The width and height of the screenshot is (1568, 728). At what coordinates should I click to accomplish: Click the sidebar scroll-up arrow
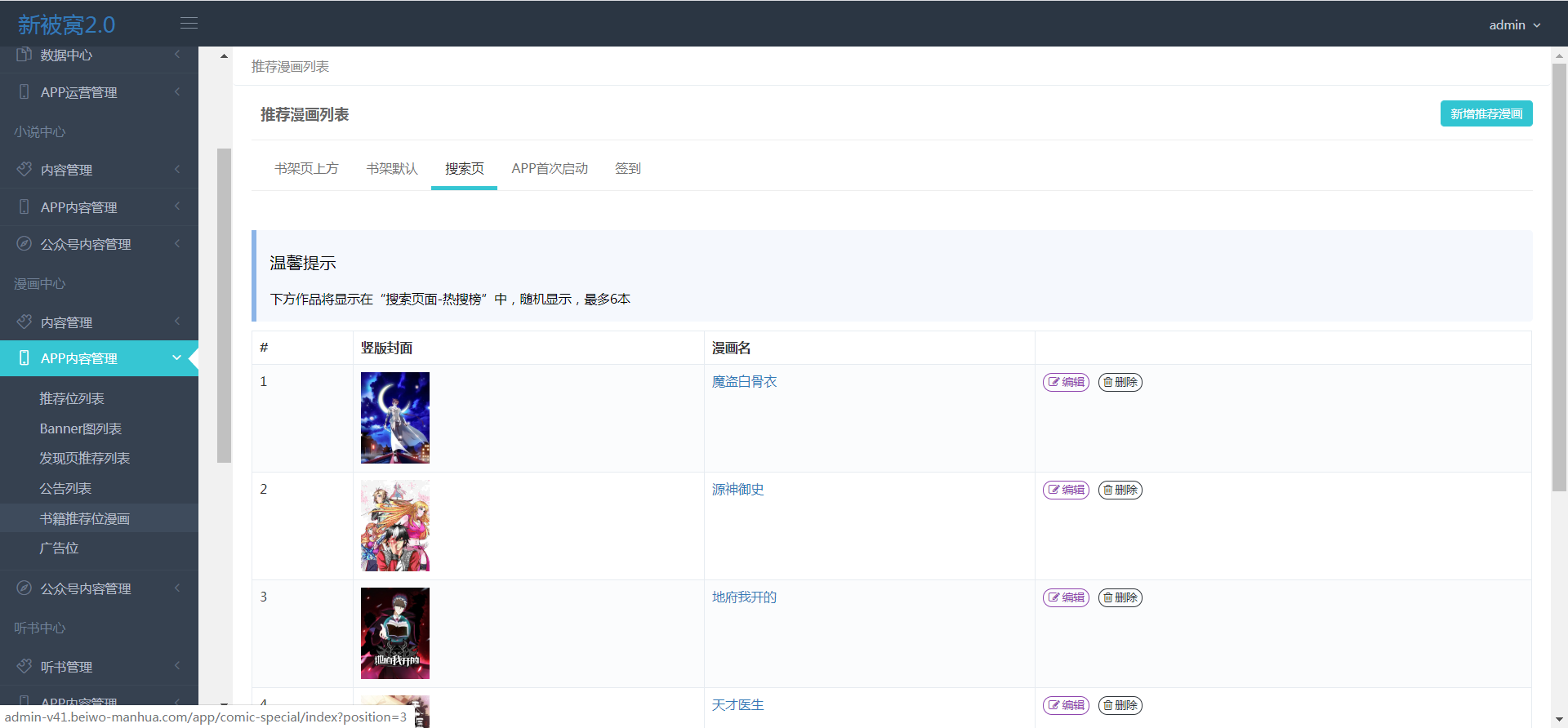coord(224,56)
